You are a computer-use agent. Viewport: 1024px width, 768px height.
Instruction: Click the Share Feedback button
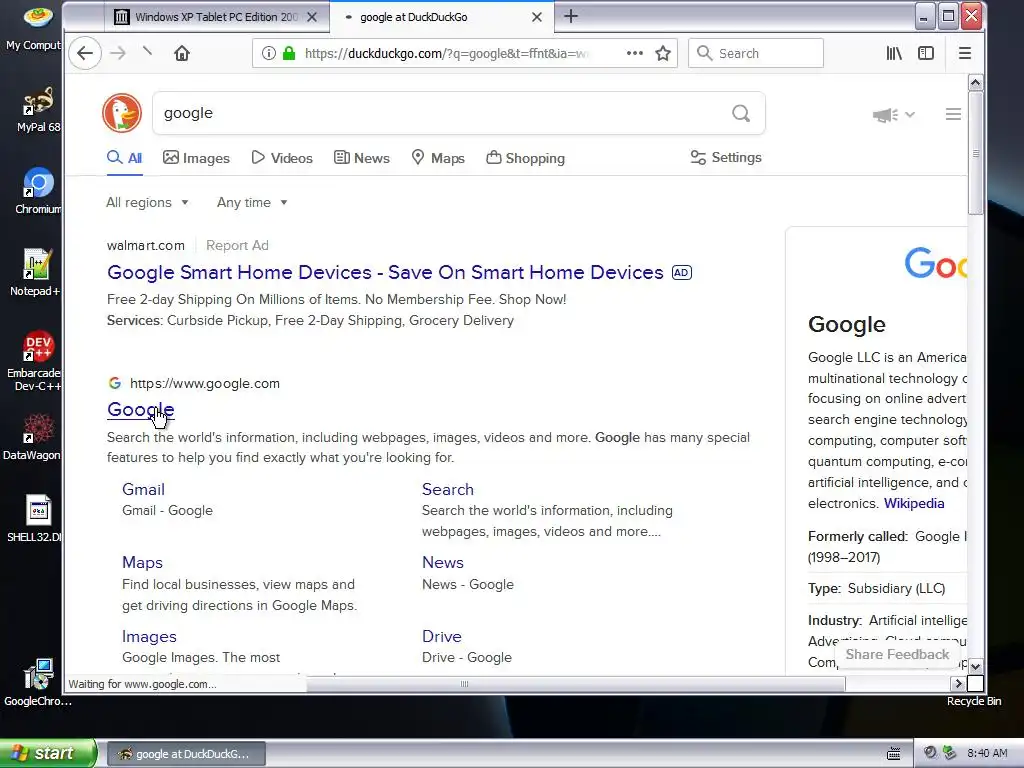coord(897,654)
